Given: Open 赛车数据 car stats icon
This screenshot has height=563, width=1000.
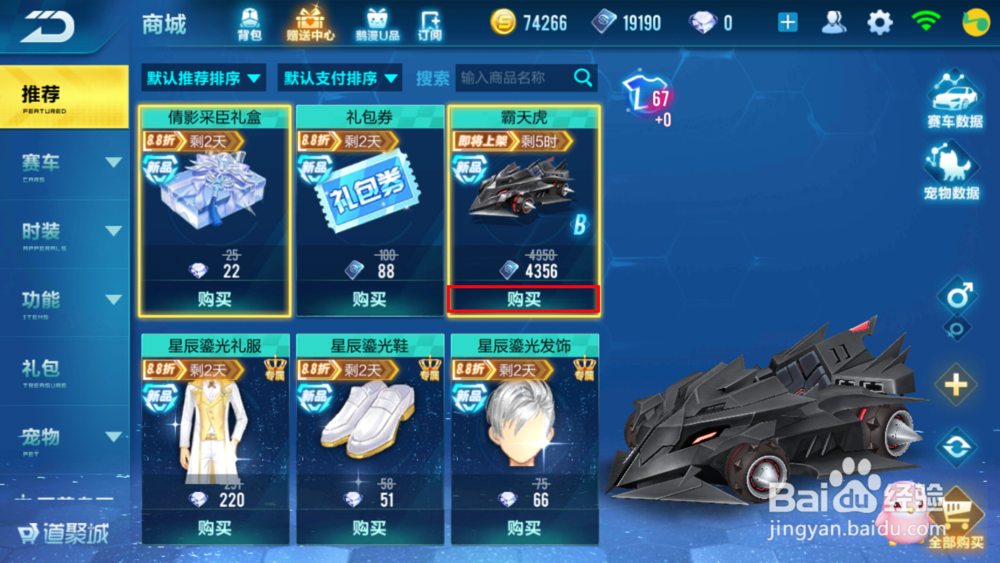Looking at the screenshot, I should coord(955,99).
